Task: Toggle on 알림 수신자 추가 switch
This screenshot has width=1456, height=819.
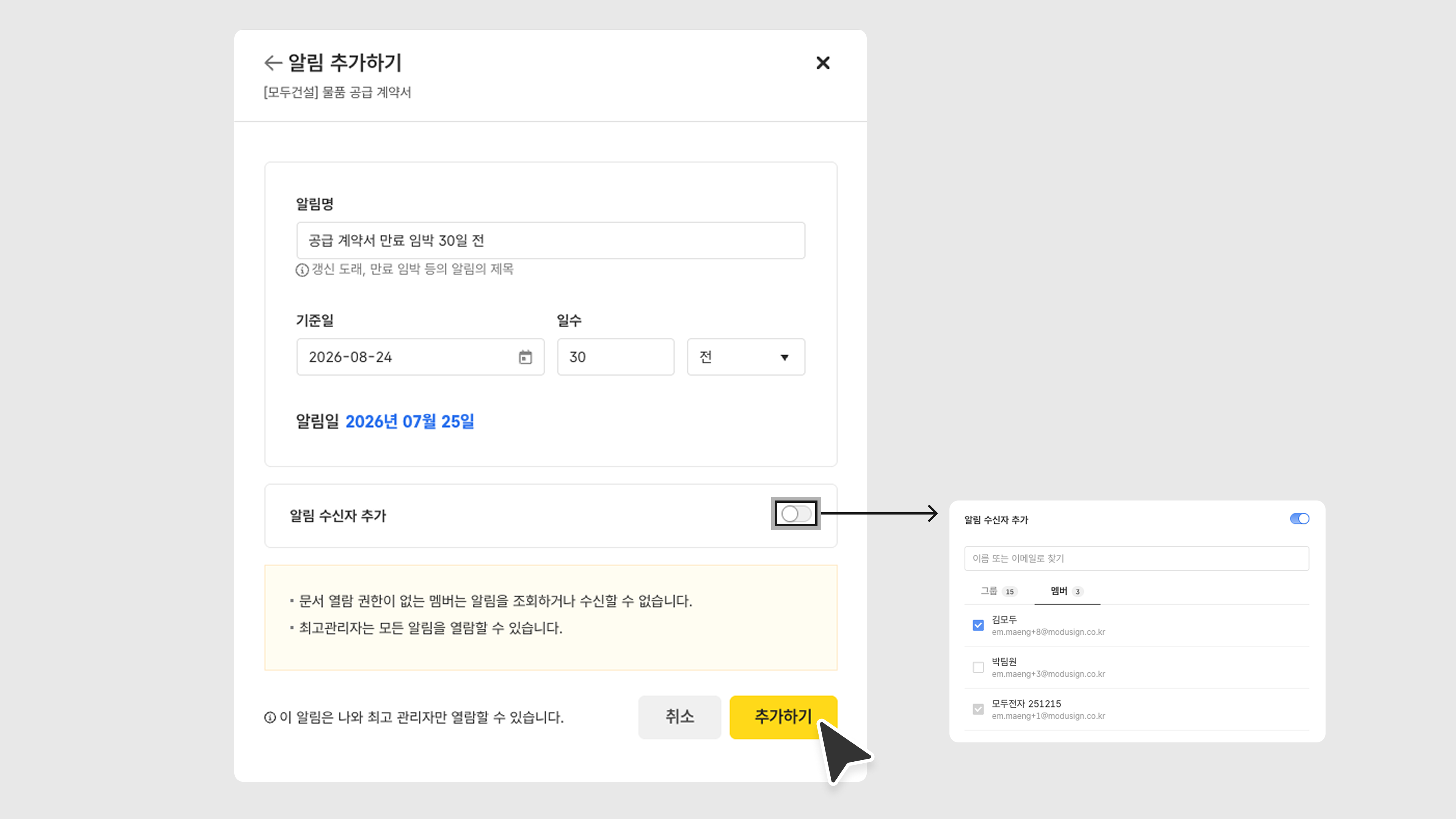Action: (x=796, y=514)
